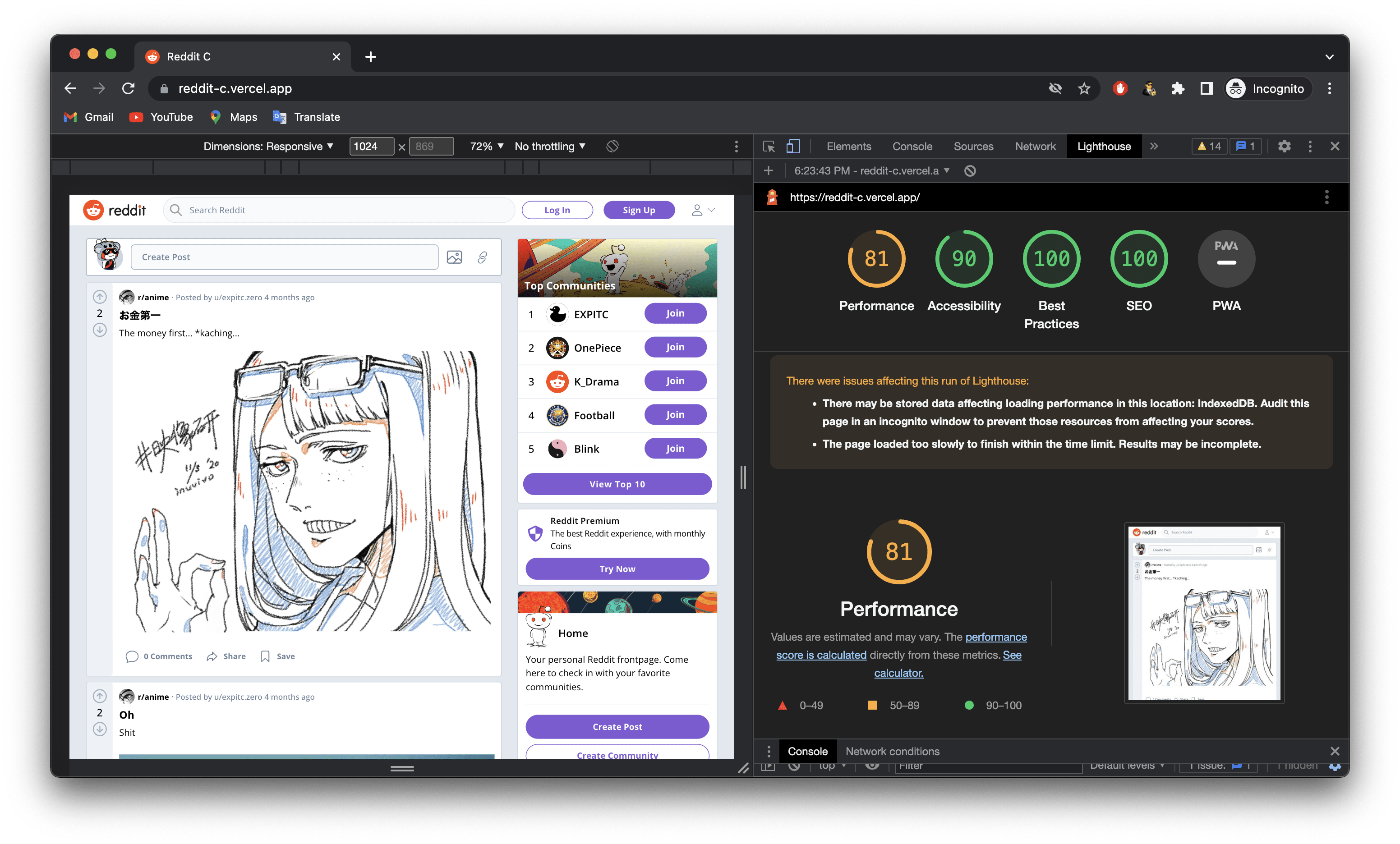This screenshot has width=1400, height=844.
Task: Start a new Lighthouse report with plus
Action: [x=769, y=171]
